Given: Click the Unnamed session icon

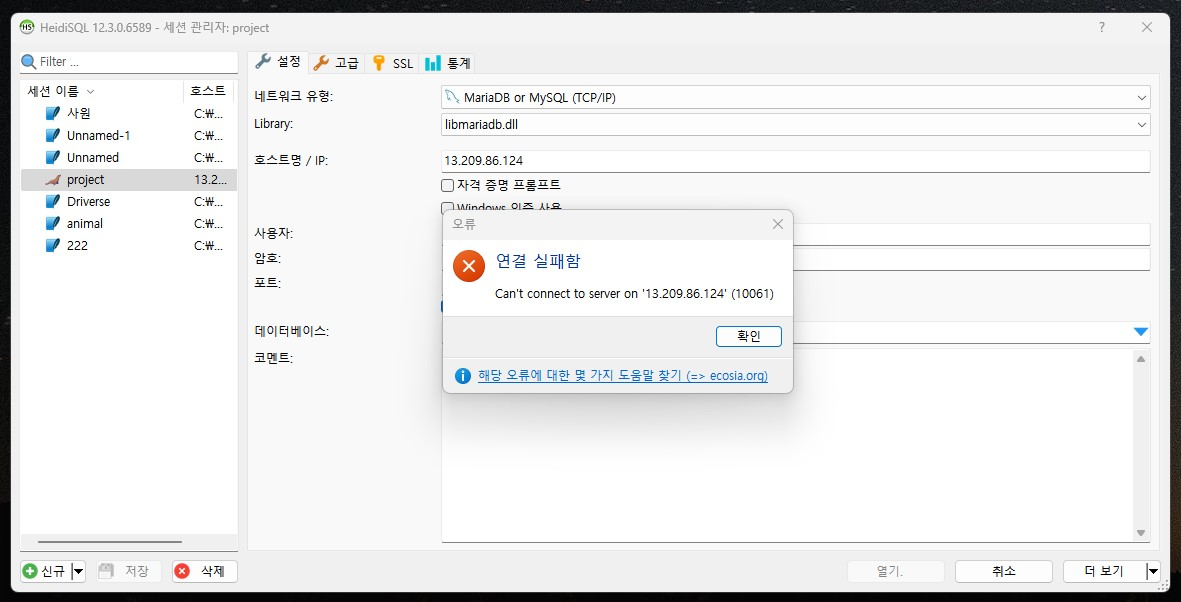Looking at the screenshot, I should click(52, 157).
